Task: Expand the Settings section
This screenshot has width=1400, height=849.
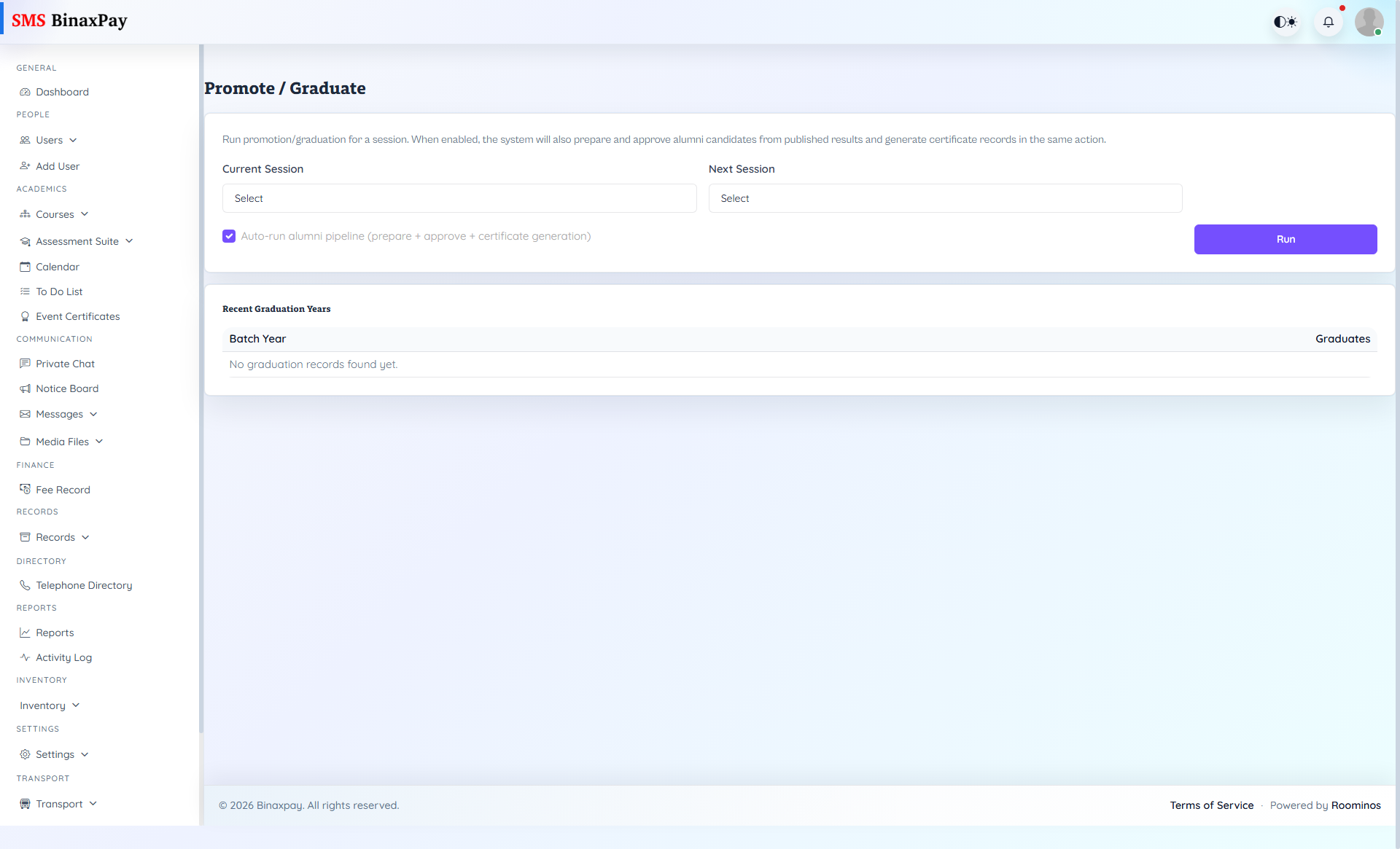Action: click(55, 754)
